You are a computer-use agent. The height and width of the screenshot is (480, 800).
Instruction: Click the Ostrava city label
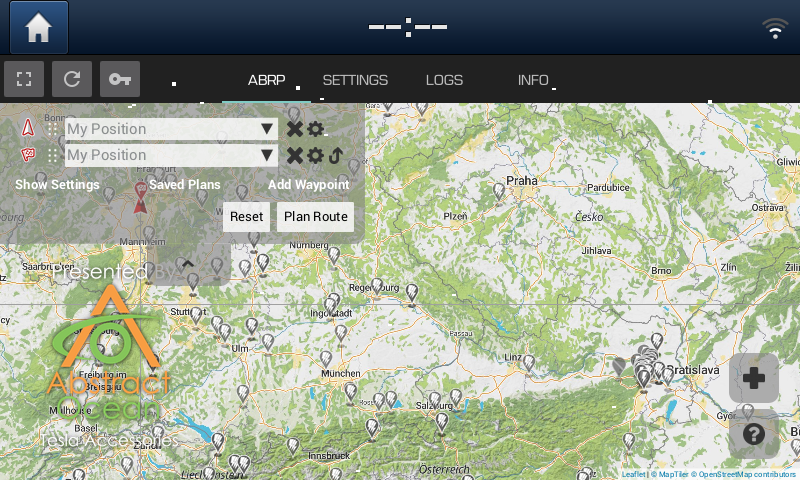[x=767, y=208]
